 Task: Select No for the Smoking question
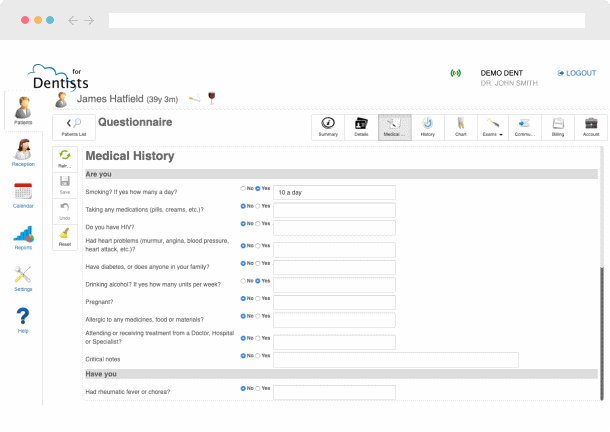coord(243,188)
